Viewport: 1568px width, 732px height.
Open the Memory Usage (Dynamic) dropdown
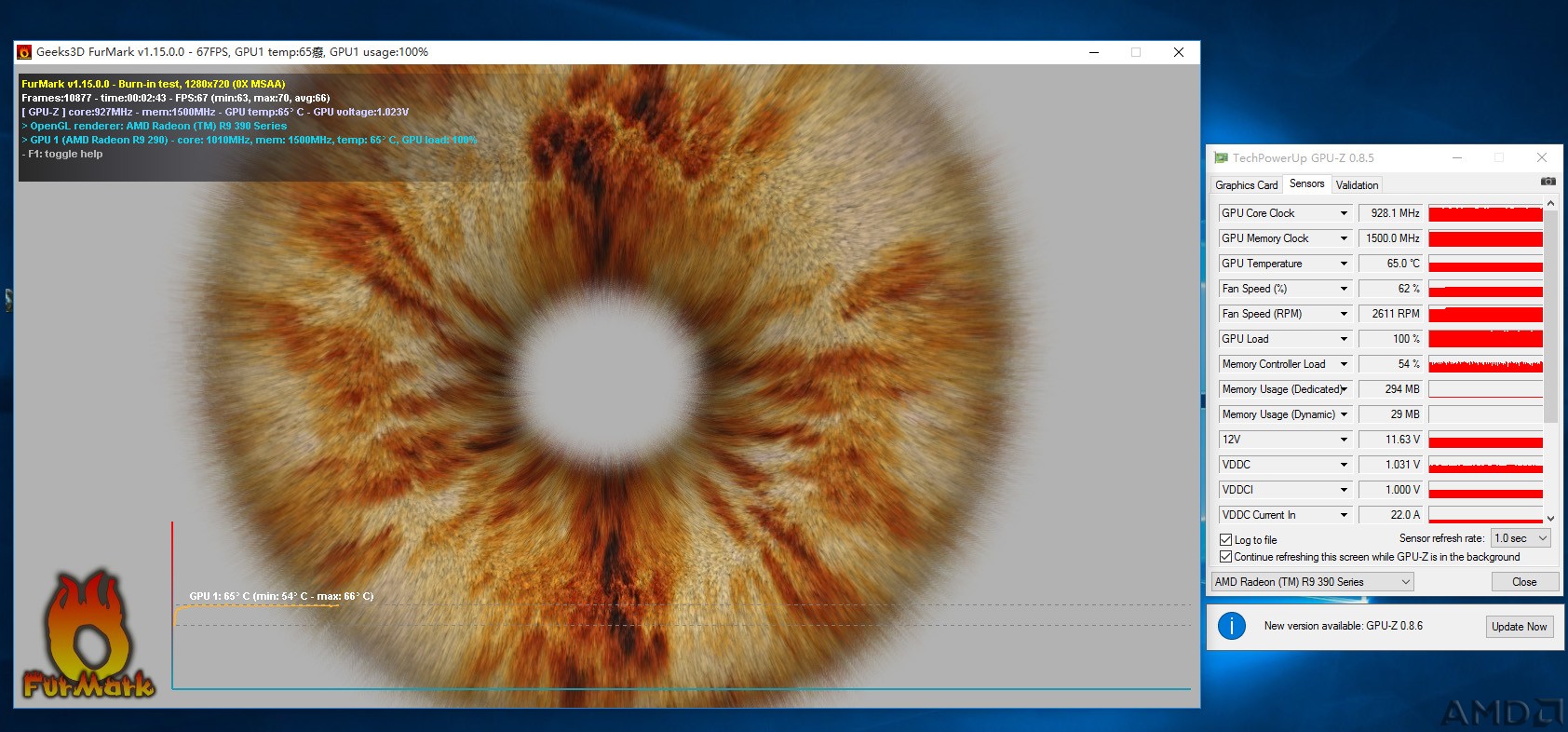tap(1344, 414)
